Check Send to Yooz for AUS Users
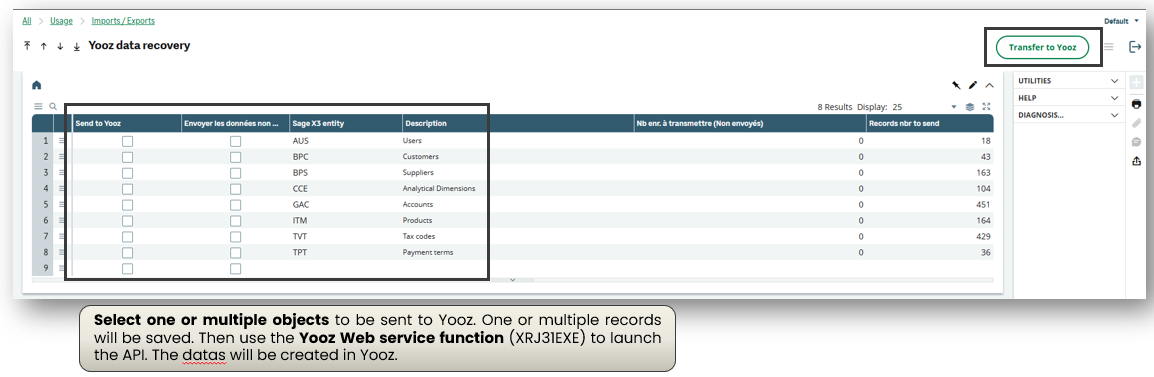 click(x=127, y=141)
